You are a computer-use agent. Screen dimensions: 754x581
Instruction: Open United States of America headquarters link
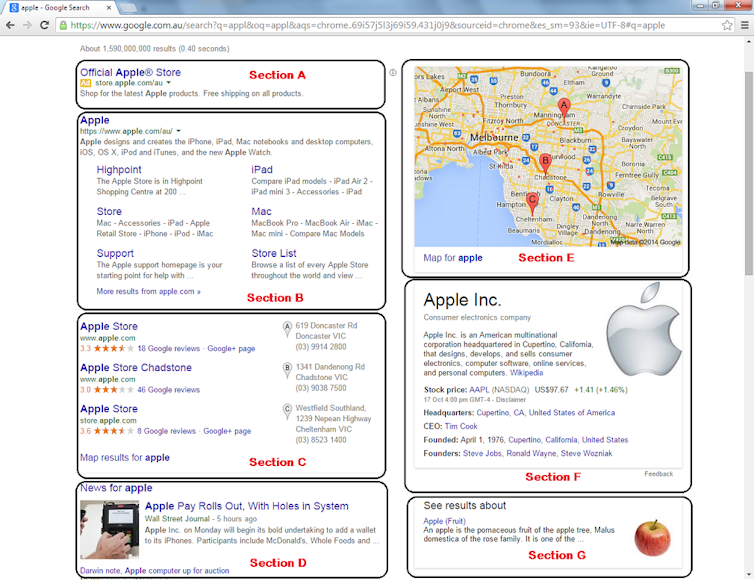click(572, 413)
